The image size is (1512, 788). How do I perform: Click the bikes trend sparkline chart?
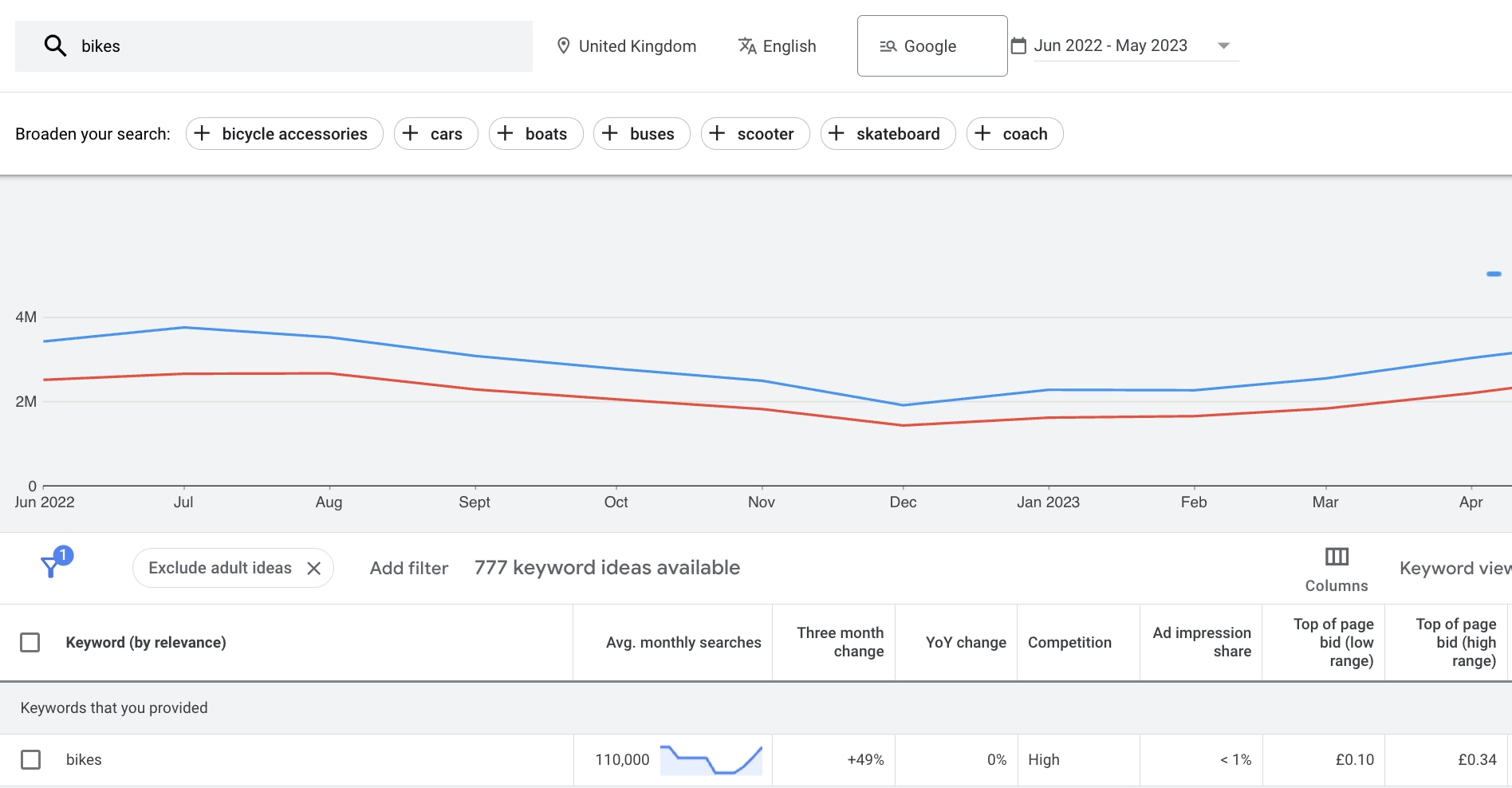pos(712,758)
